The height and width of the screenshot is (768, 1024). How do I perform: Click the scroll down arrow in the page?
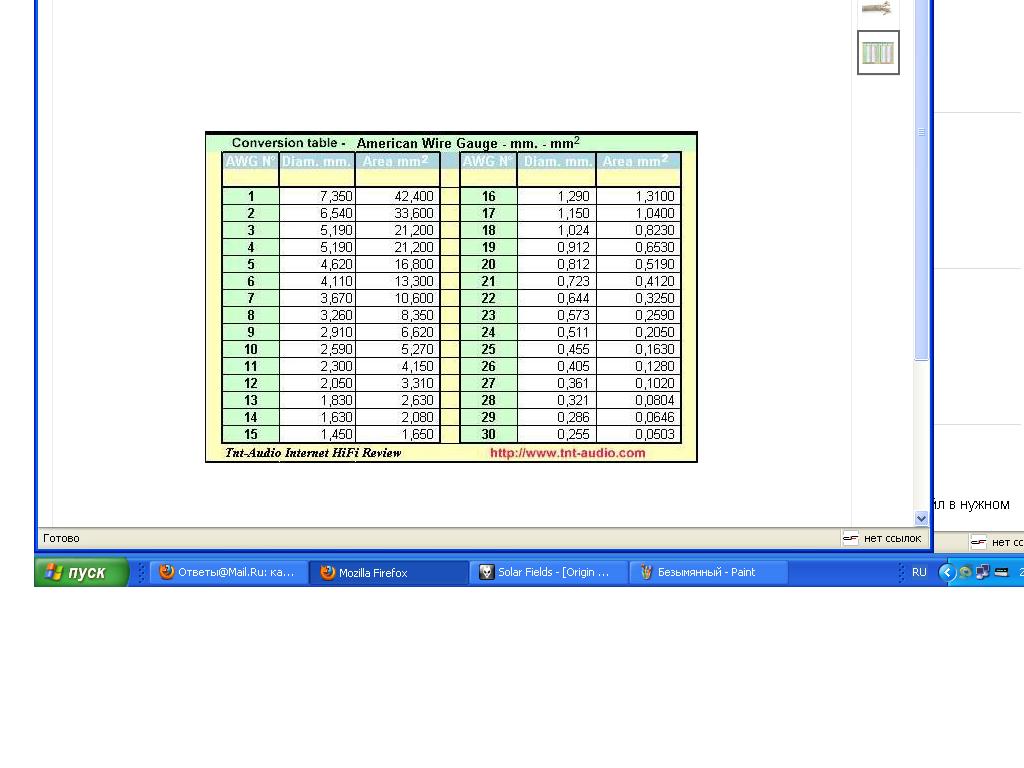[921, 518]
